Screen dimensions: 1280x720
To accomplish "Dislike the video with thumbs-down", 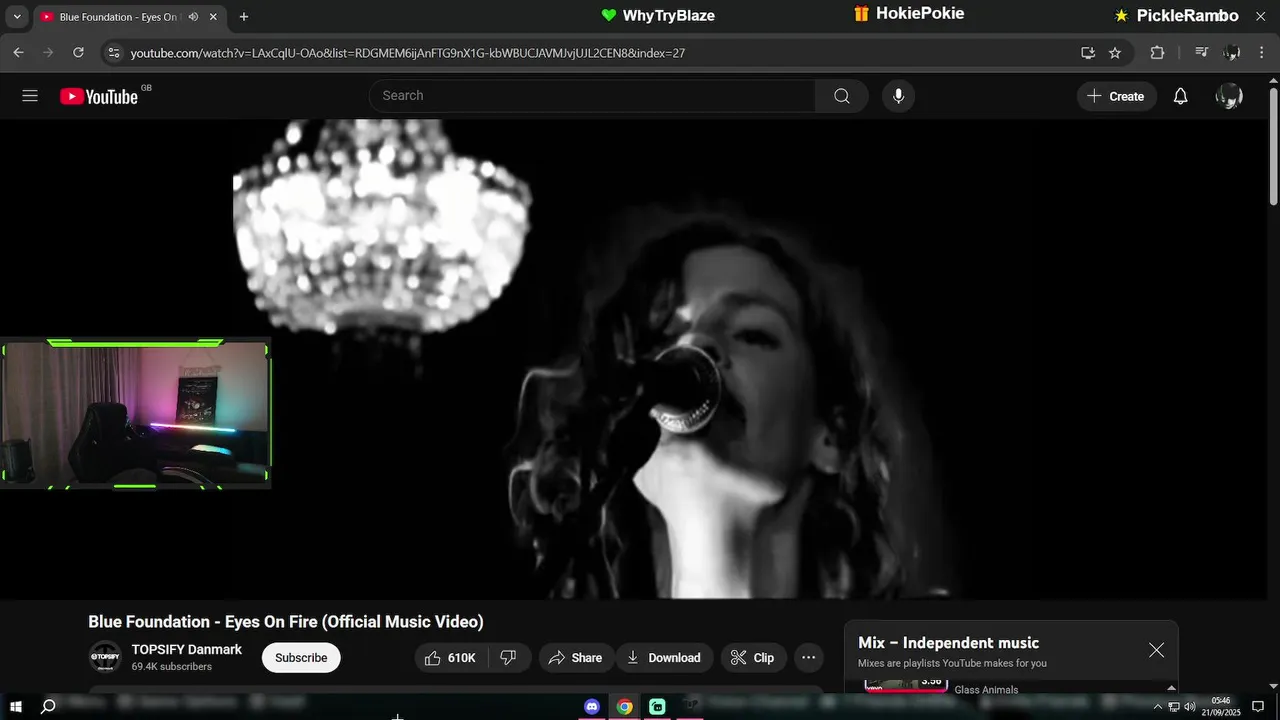I will click(x=508, y=658).
